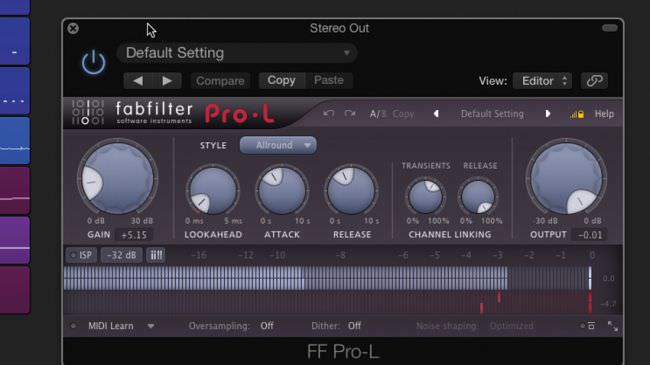Open the Allround style dropdown
Screen dimensions: 650x365
pos(278,145)
